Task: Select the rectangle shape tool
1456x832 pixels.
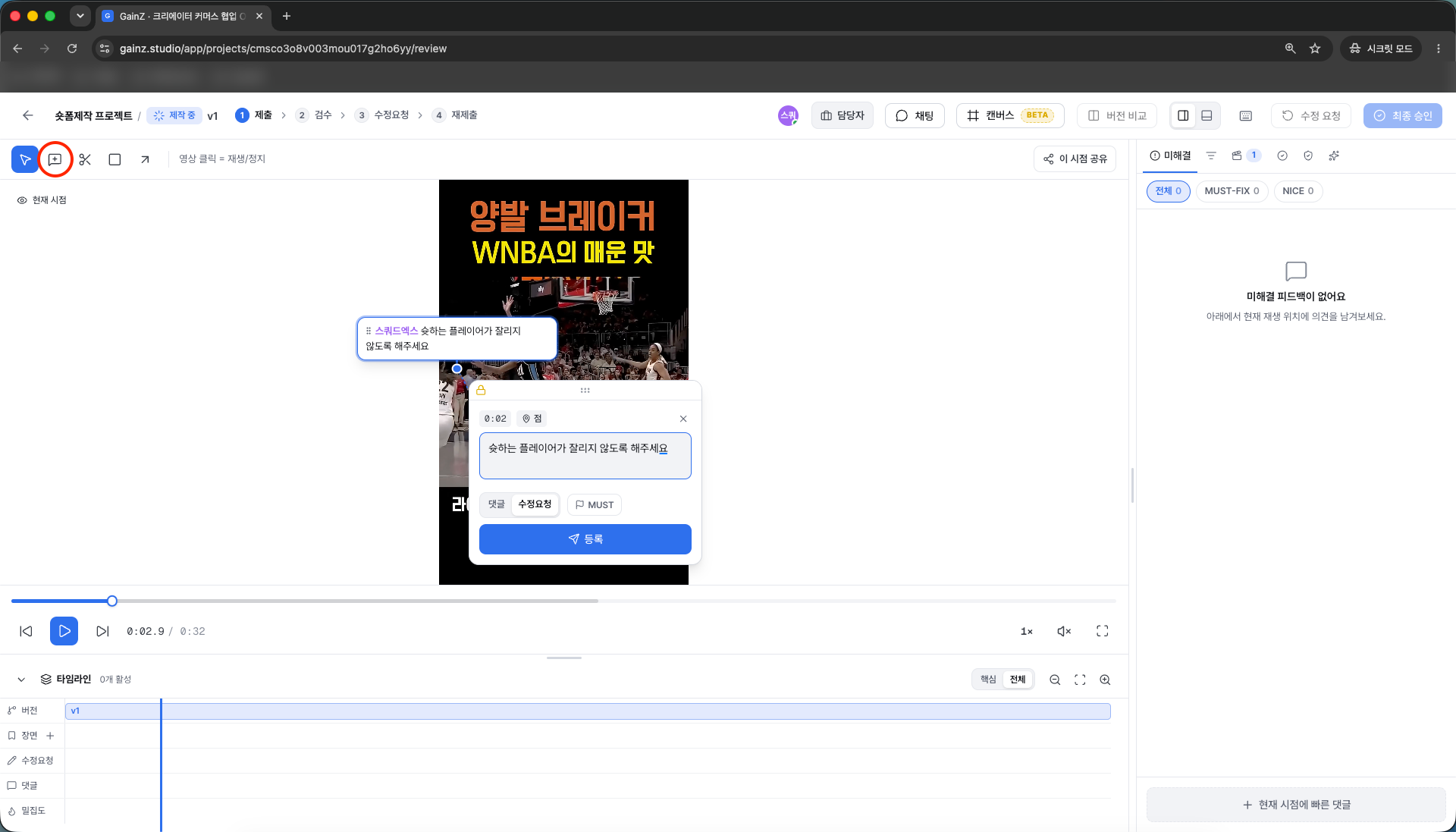Action: tap(115, 159)
